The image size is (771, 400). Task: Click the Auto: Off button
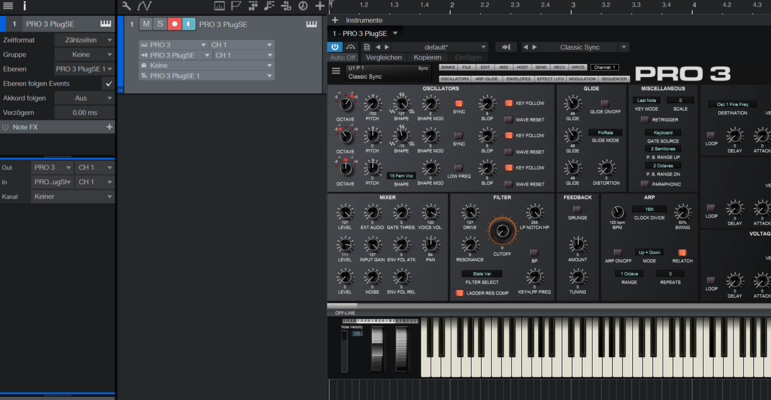(x=343, y=58)
